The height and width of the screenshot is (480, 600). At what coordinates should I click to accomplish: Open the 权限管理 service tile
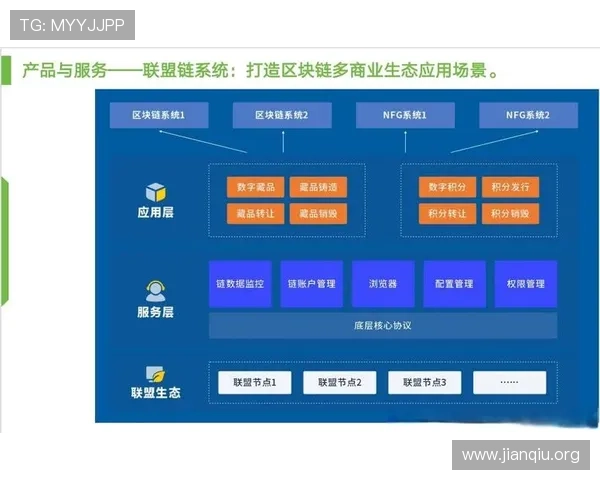point(526,284)
